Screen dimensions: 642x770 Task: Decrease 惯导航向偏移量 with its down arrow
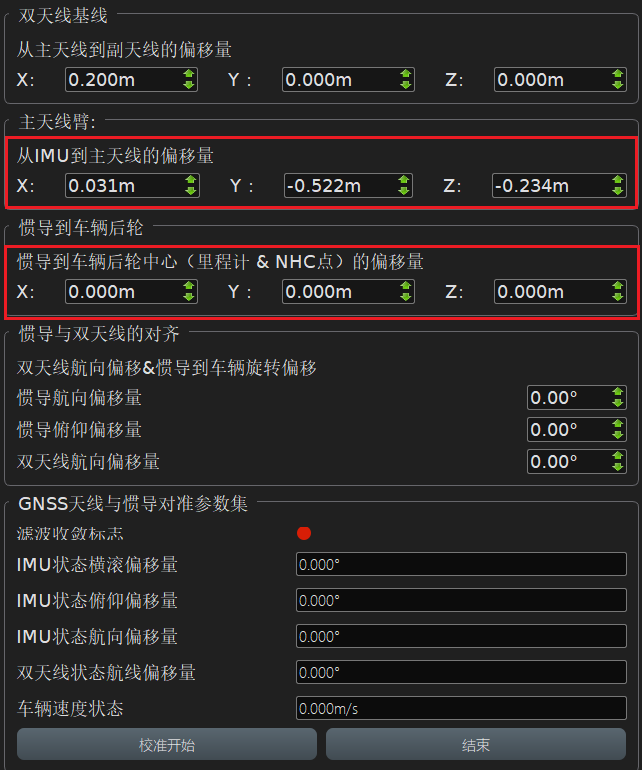pyautogui.click(x=617, y=403)
